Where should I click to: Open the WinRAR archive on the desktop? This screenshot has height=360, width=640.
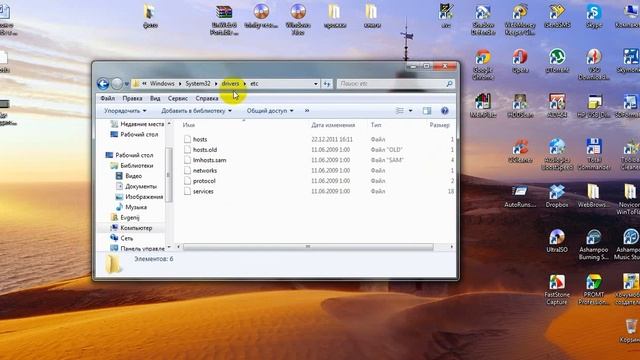tap(224, 20)
